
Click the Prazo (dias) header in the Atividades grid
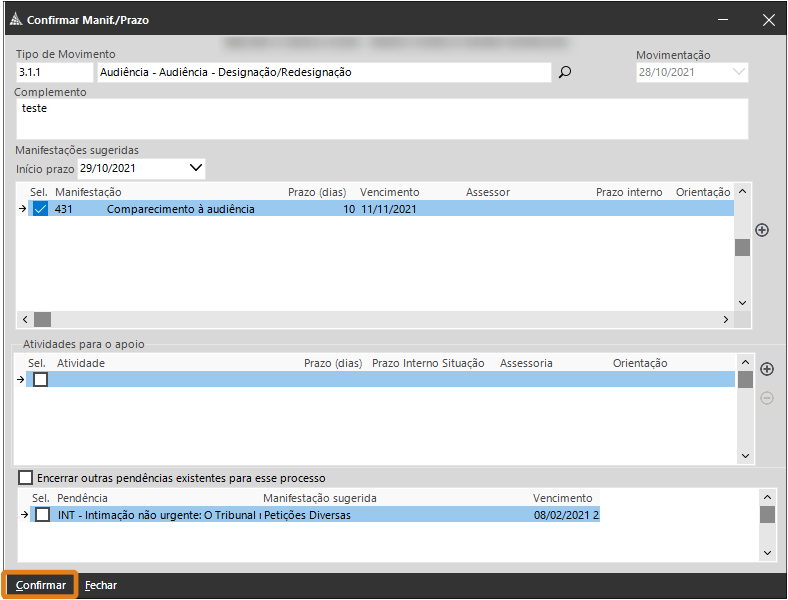click(x=332, y=363)
